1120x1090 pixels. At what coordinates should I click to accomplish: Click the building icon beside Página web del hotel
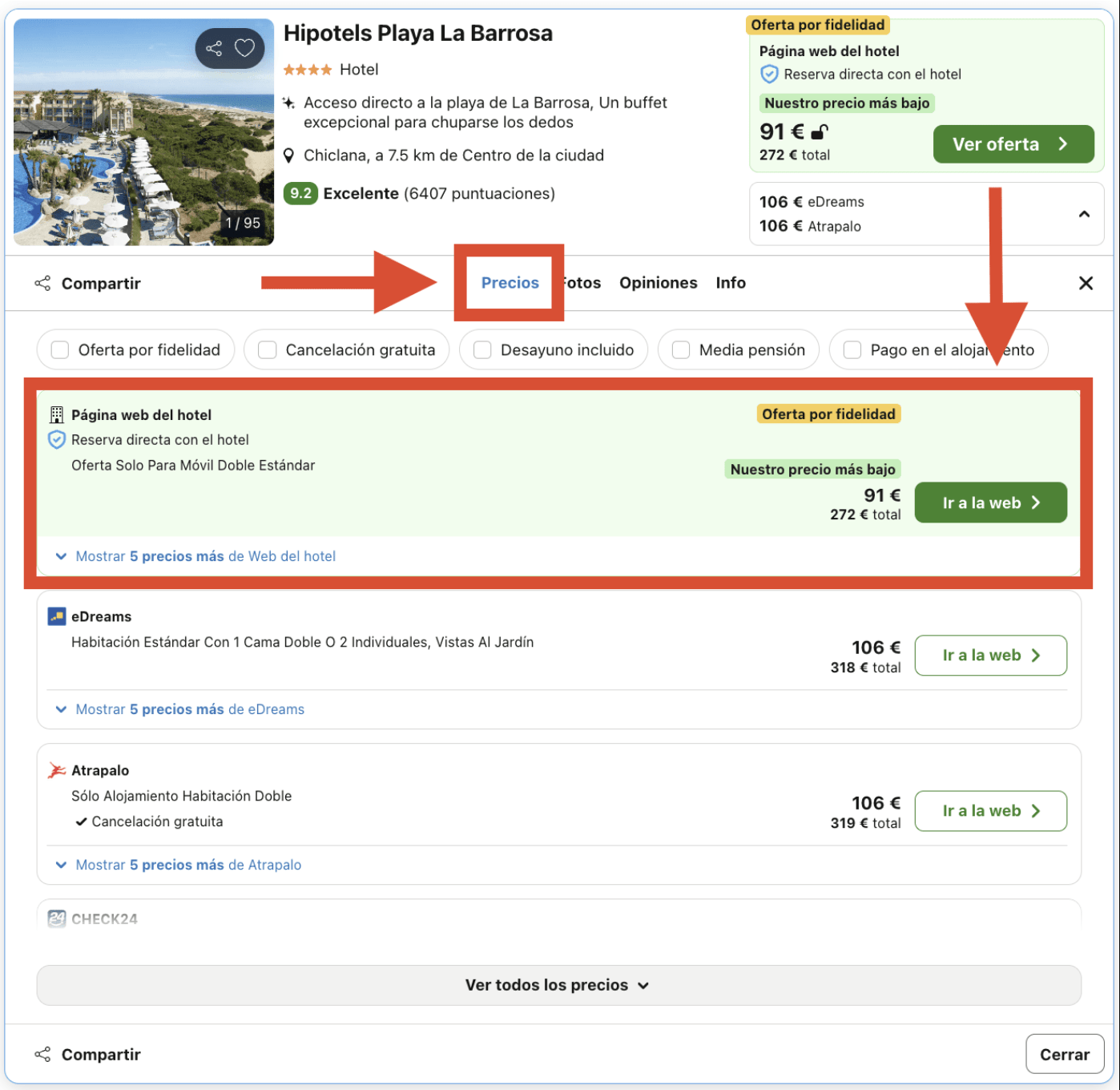[56, 414]
